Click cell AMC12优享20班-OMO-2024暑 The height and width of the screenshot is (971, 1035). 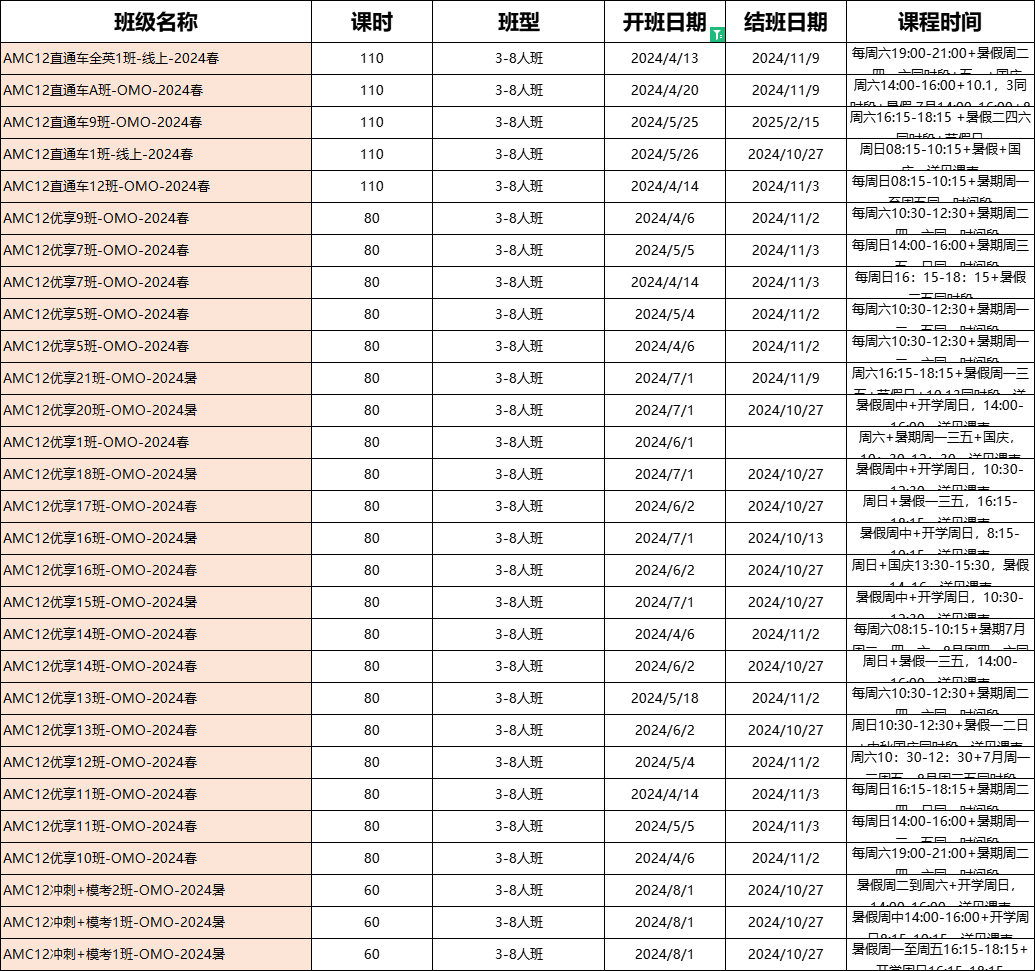156,411
